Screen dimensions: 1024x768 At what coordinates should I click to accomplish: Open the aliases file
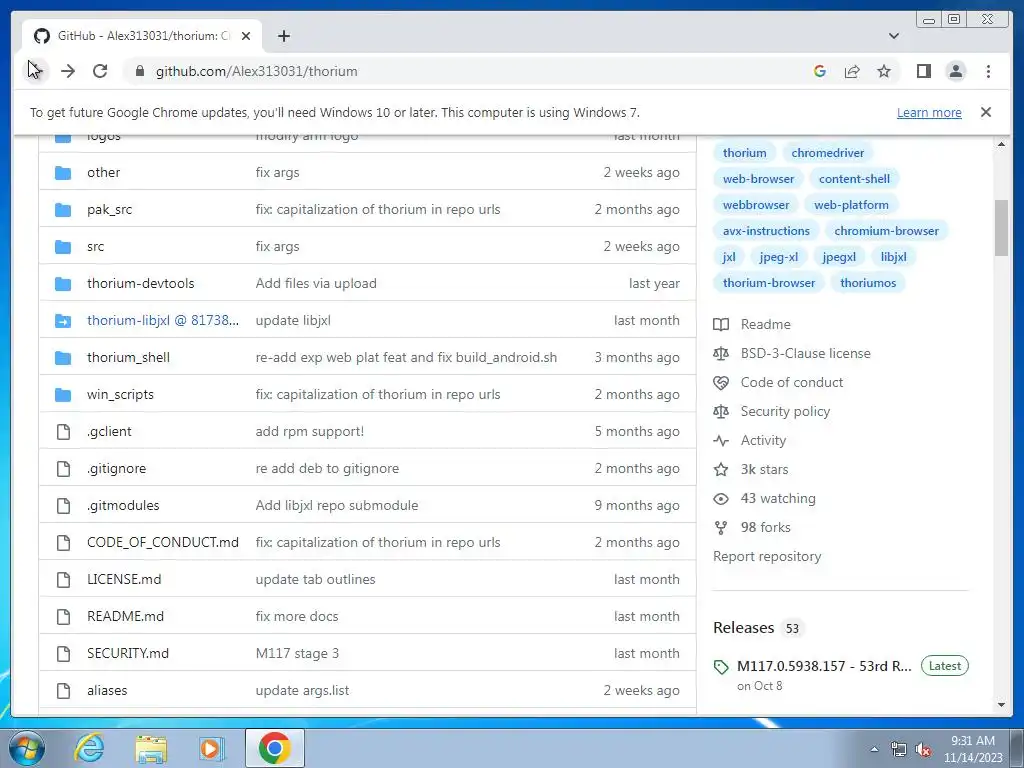point(107,690)
